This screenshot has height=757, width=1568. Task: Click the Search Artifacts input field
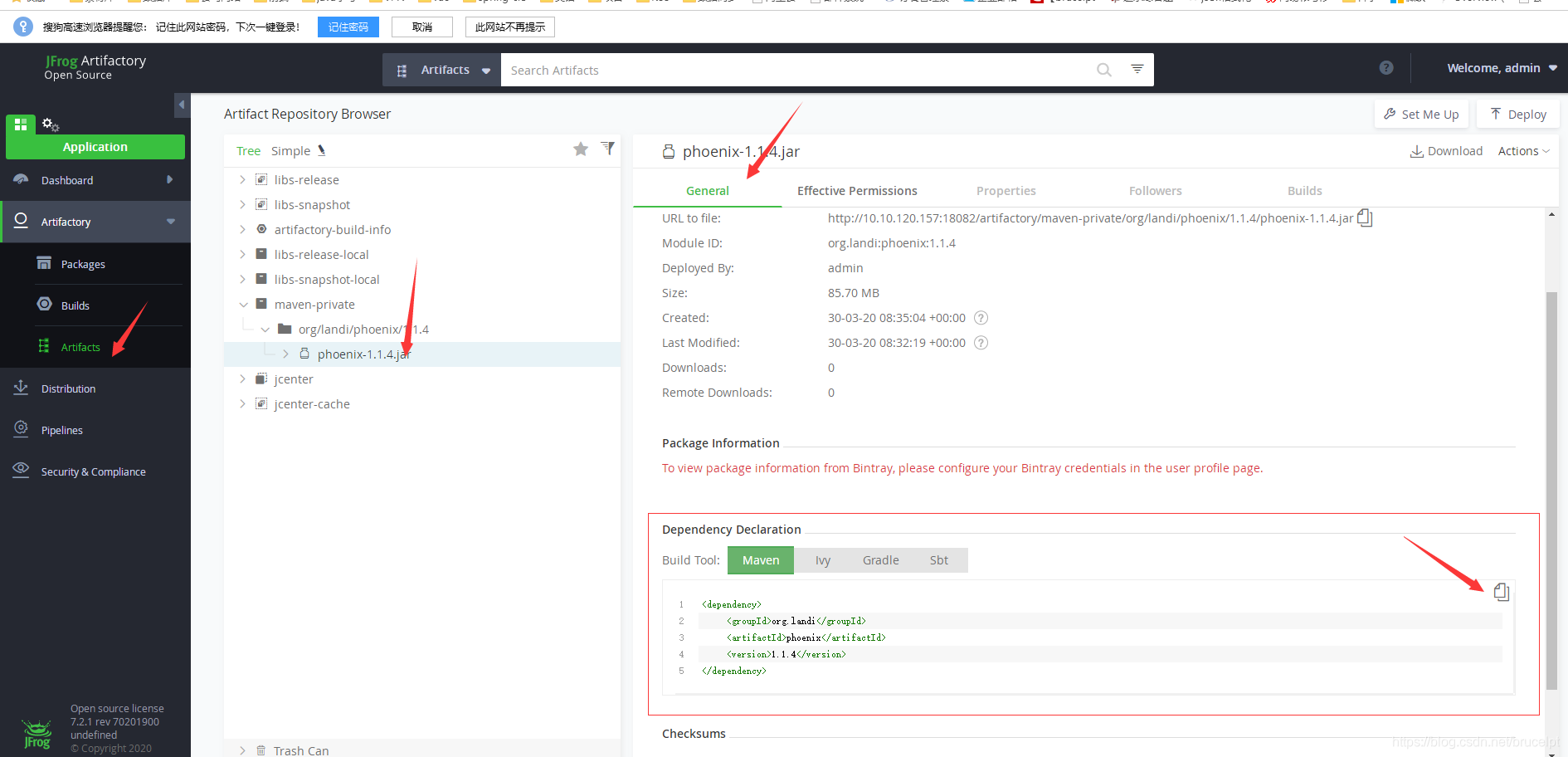[x=796, y=70]
